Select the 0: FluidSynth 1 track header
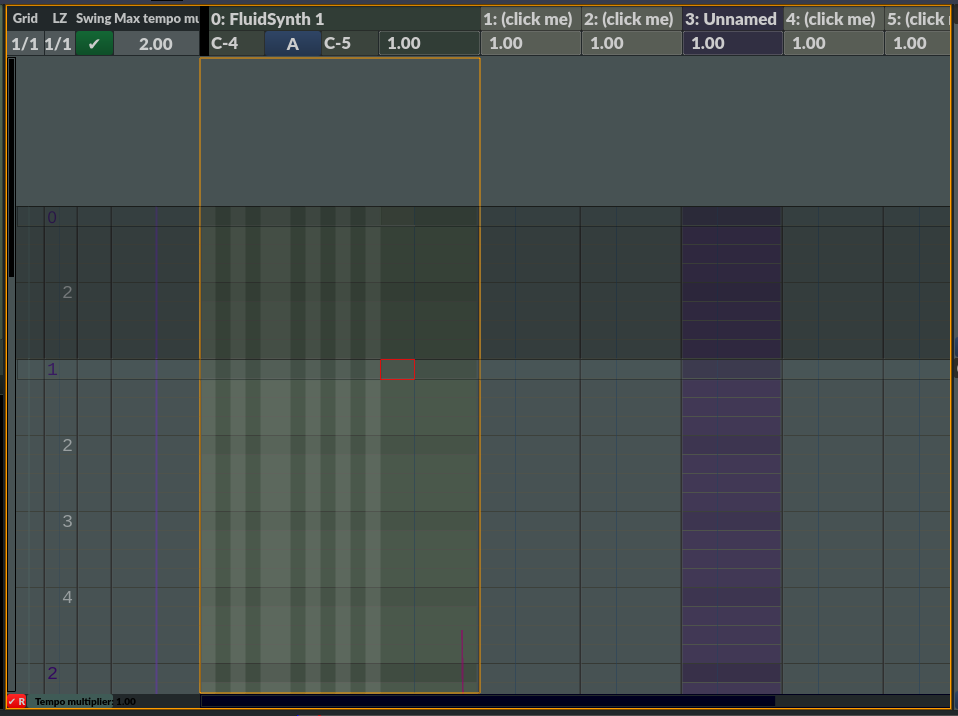This screenshot has height=716, width=958. point(340,19)
